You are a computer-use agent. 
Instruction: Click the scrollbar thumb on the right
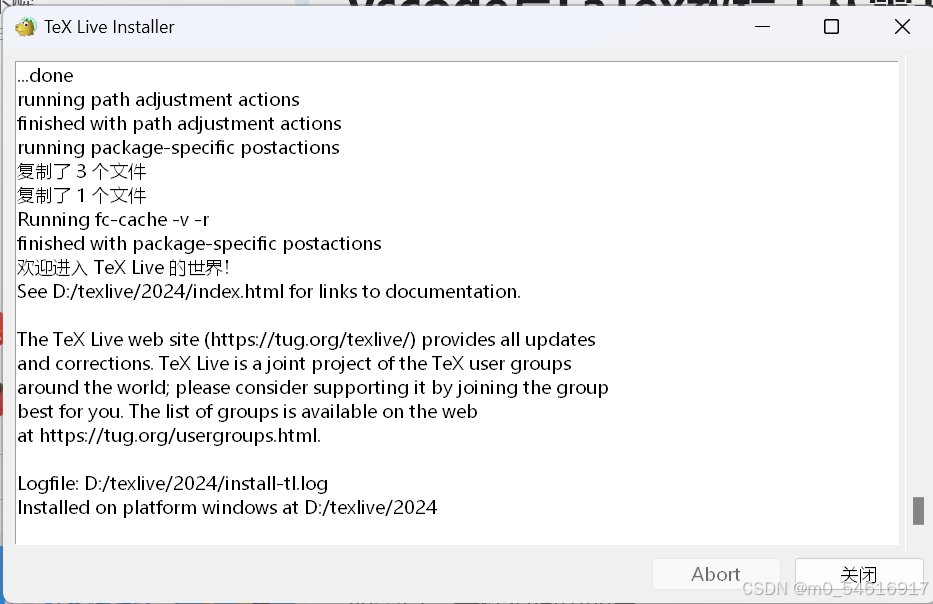(x=918, y=511)
